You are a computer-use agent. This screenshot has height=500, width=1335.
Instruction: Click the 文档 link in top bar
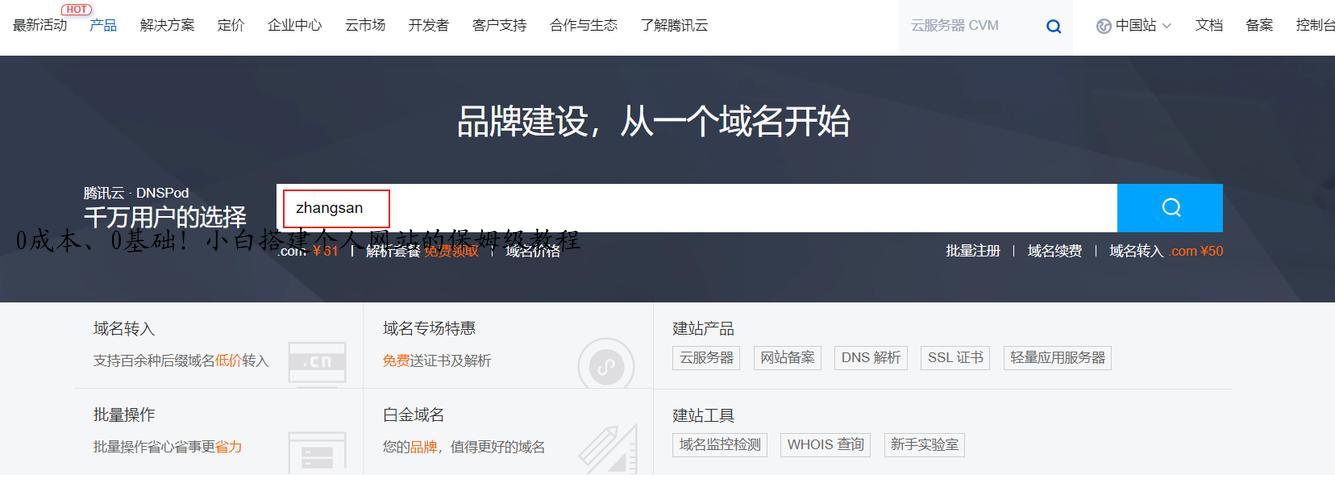(x=1209, y=25)
